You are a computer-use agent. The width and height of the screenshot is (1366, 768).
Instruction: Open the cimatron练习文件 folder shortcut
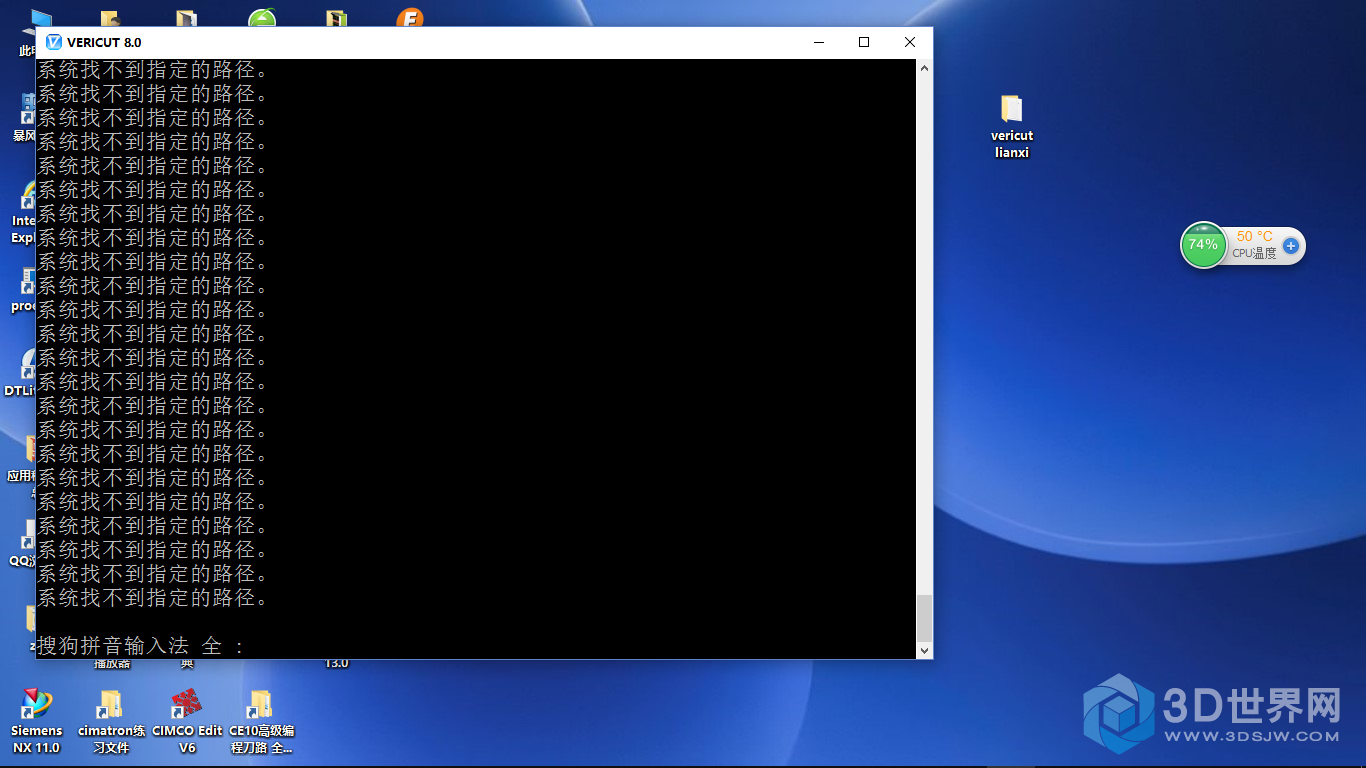tap(111, 721)
